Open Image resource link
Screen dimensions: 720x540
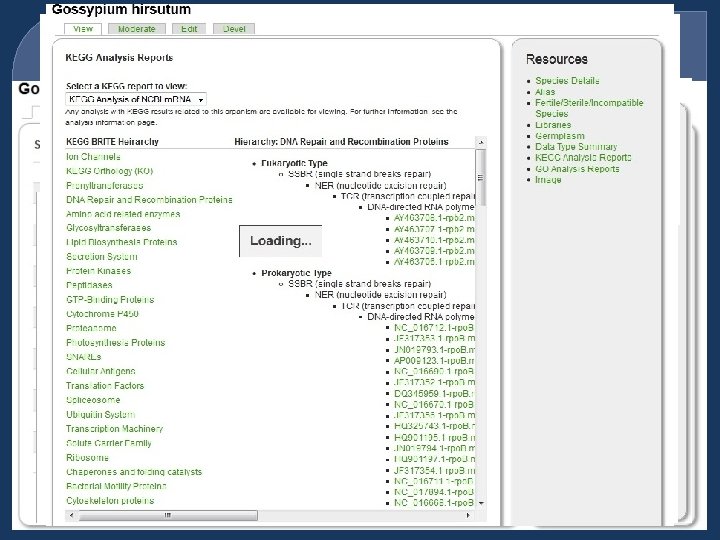click(548, 180)
